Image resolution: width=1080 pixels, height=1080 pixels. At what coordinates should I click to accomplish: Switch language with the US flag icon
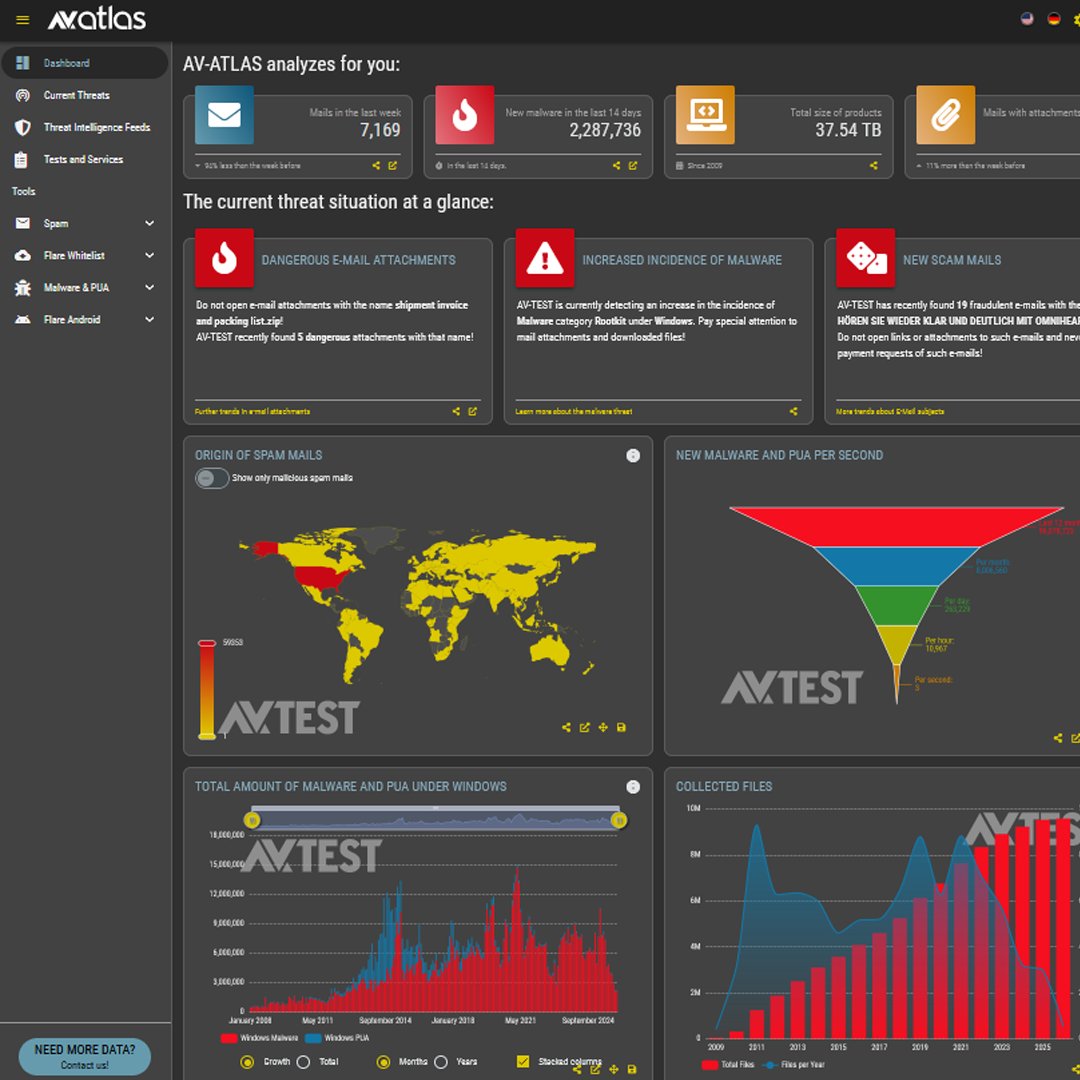[1026, 19]
